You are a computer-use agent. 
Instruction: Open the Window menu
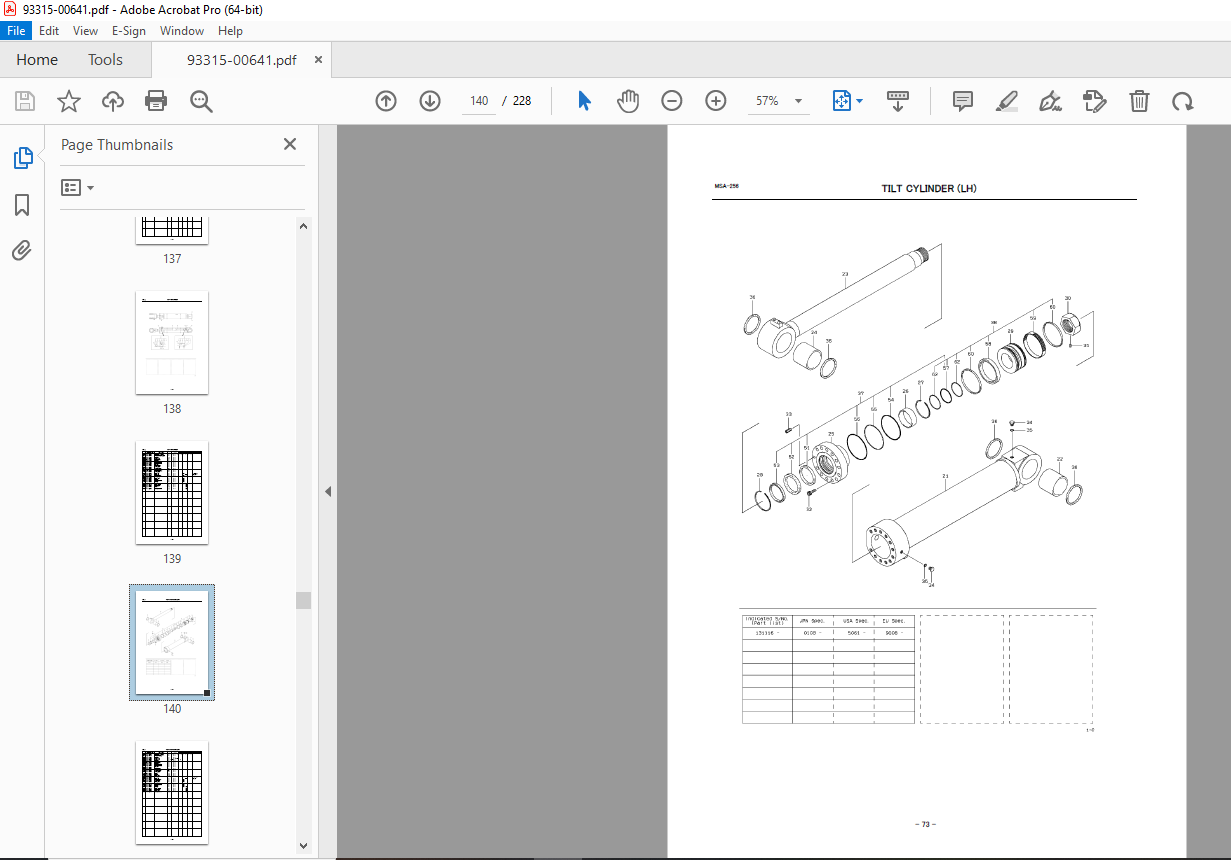(x=181, y=31)
